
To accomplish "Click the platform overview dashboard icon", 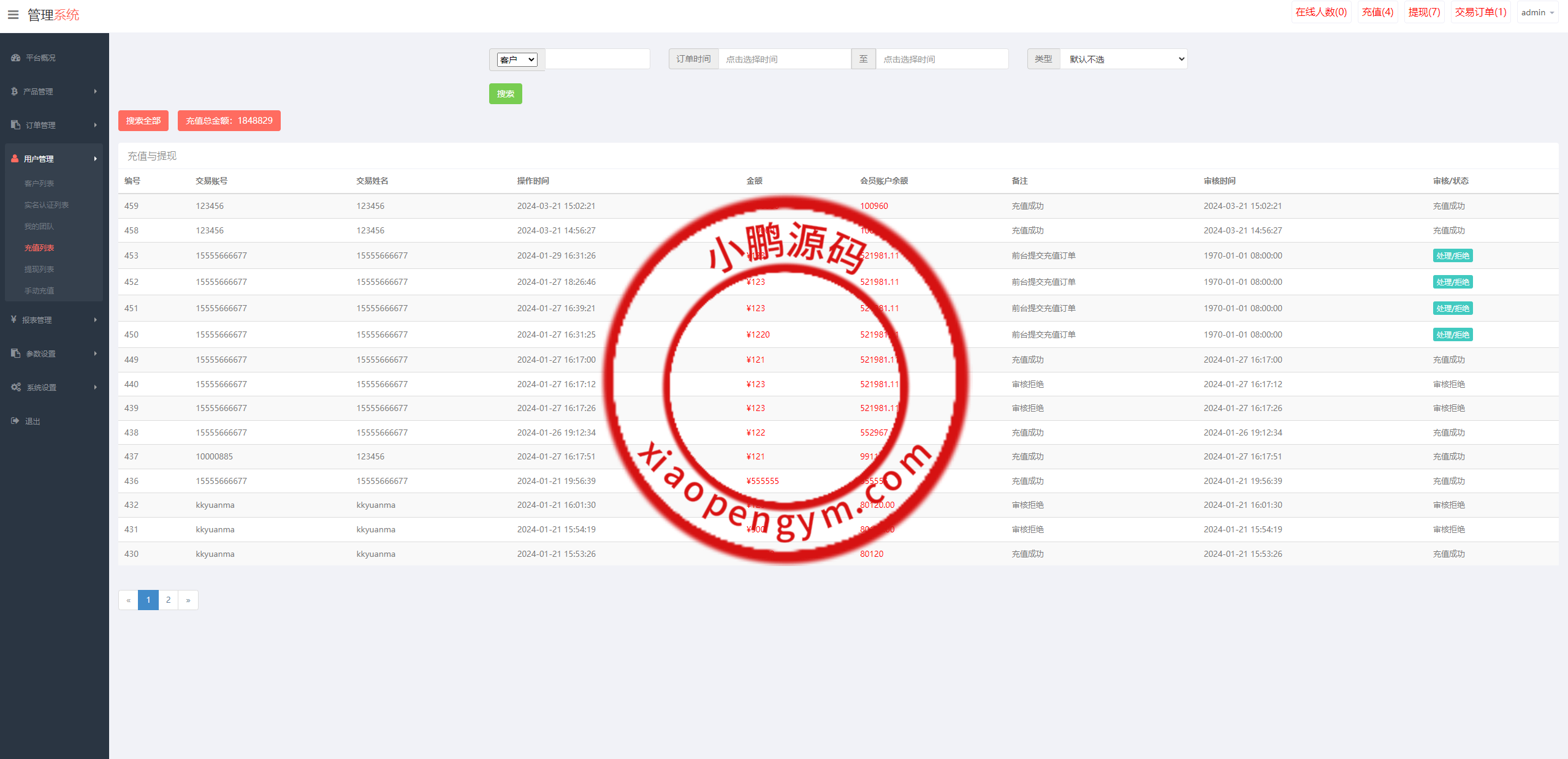I will pos(16,58).
